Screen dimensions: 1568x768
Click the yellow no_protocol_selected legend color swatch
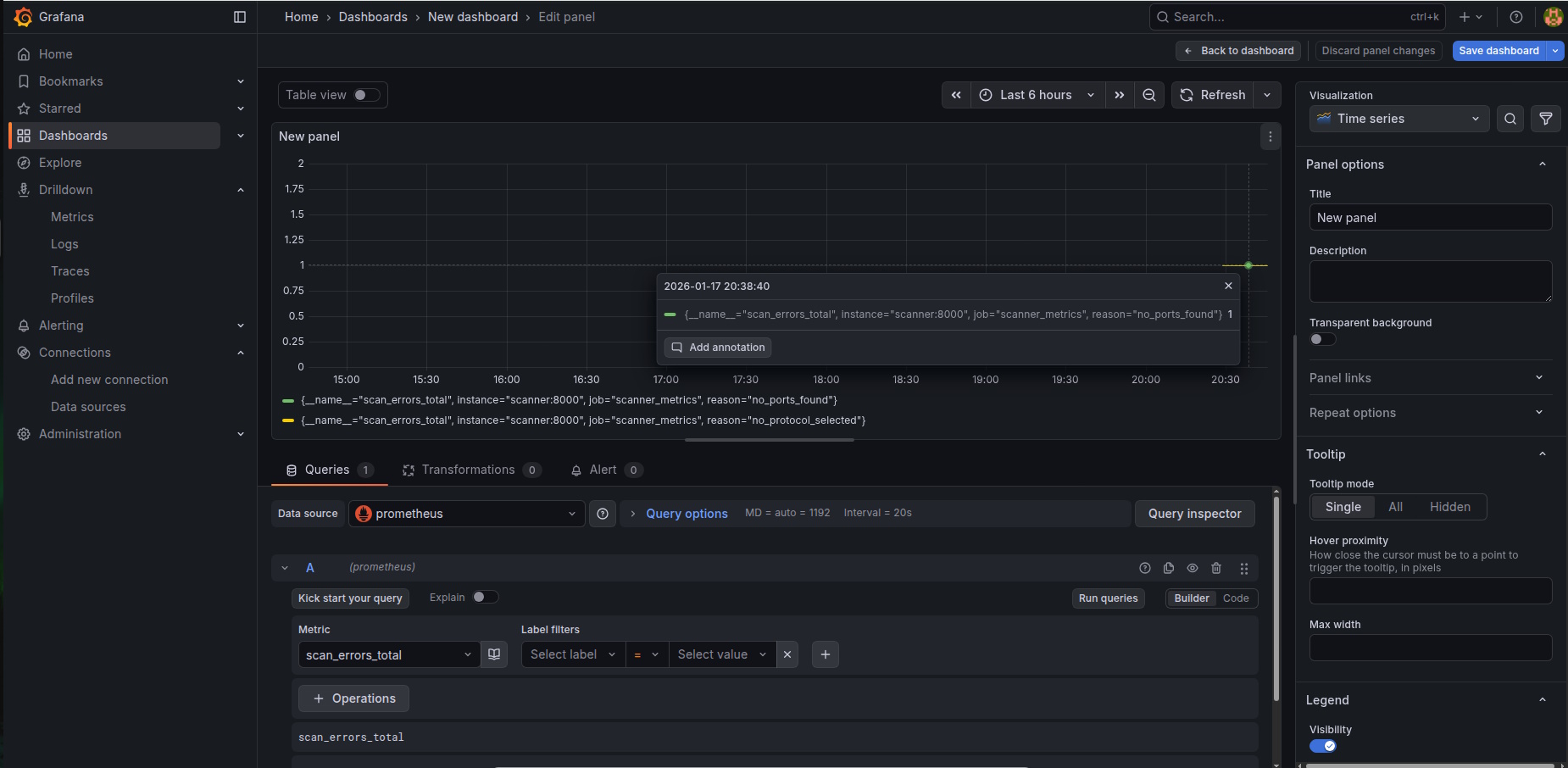pyautogui.click(x=287, y=420)
